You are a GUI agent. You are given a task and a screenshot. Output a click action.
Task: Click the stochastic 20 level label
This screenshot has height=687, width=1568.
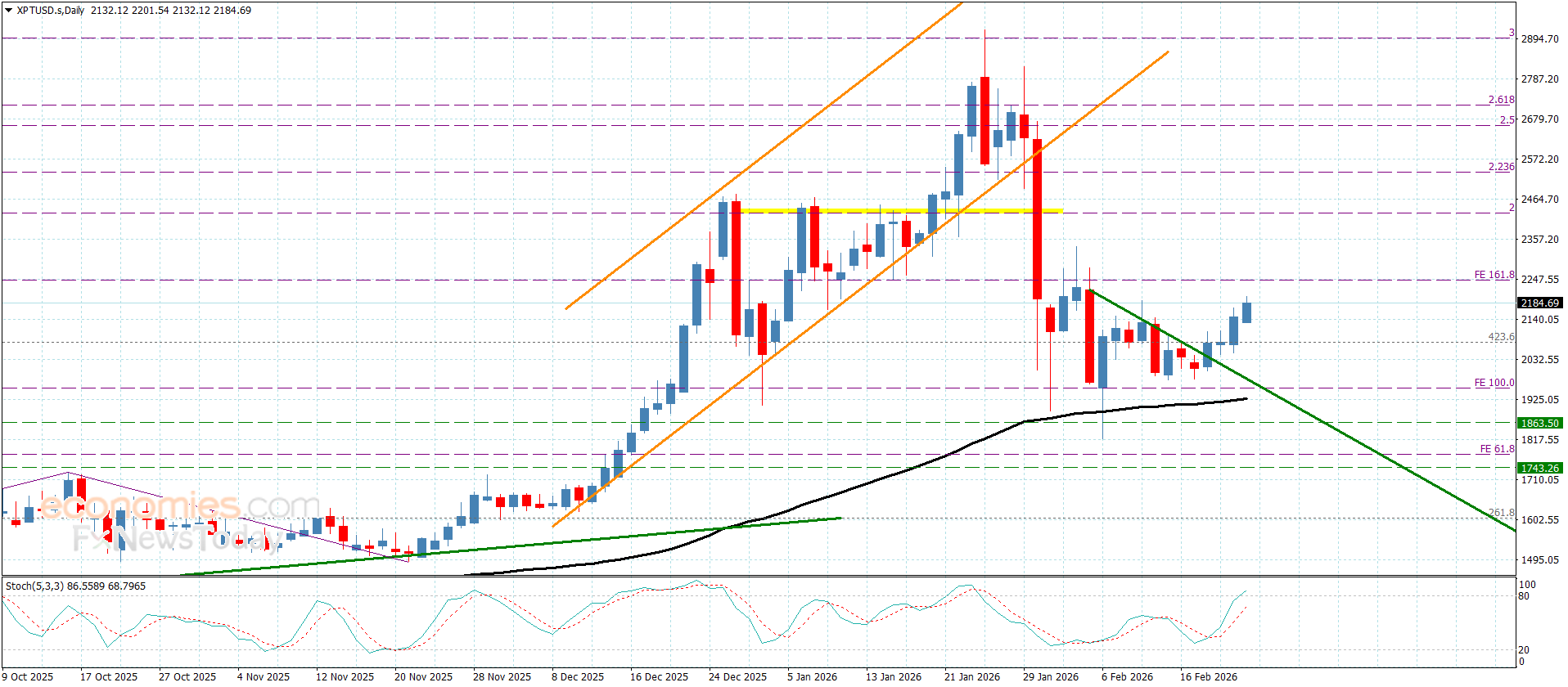tap(1524, 650)
